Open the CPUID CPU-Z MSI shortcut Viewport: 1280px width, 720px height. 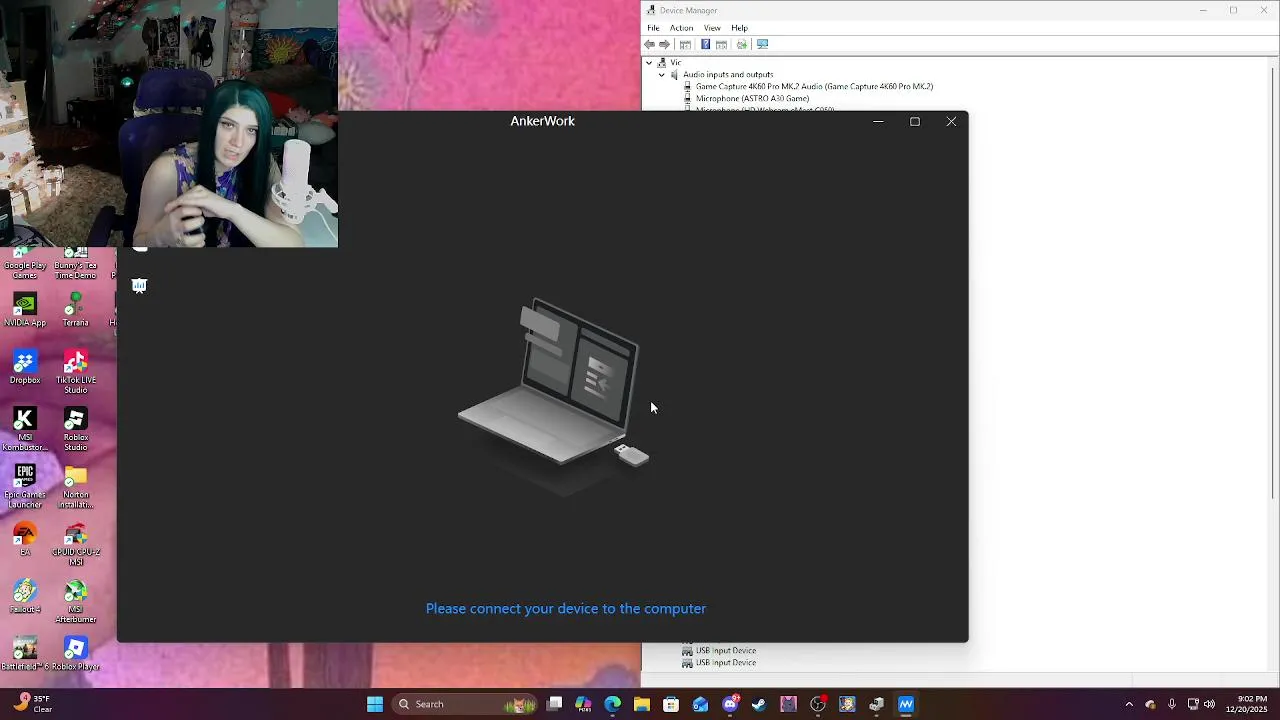76,544
